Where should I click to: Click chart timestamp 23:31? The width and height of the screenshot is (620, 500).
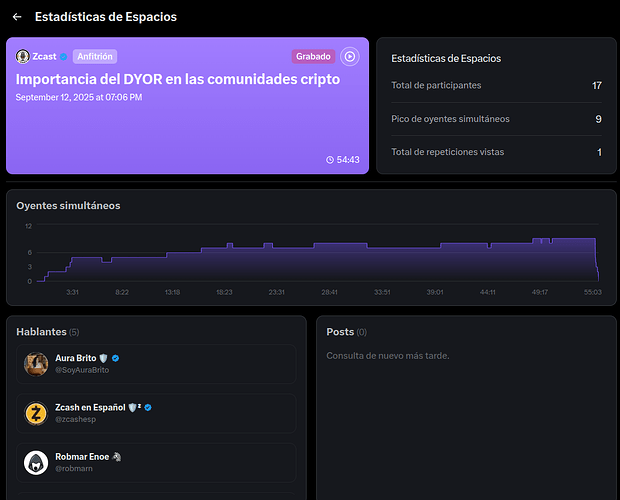[x=276, y=292]
